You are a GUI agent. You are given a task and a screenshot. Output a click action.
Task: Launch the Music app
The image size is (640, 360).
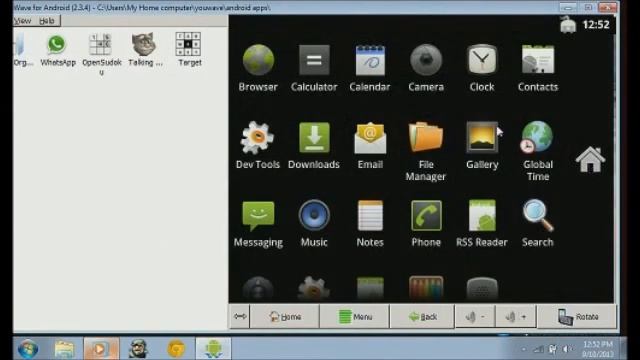pyautogui.click(x=314, y=224)
